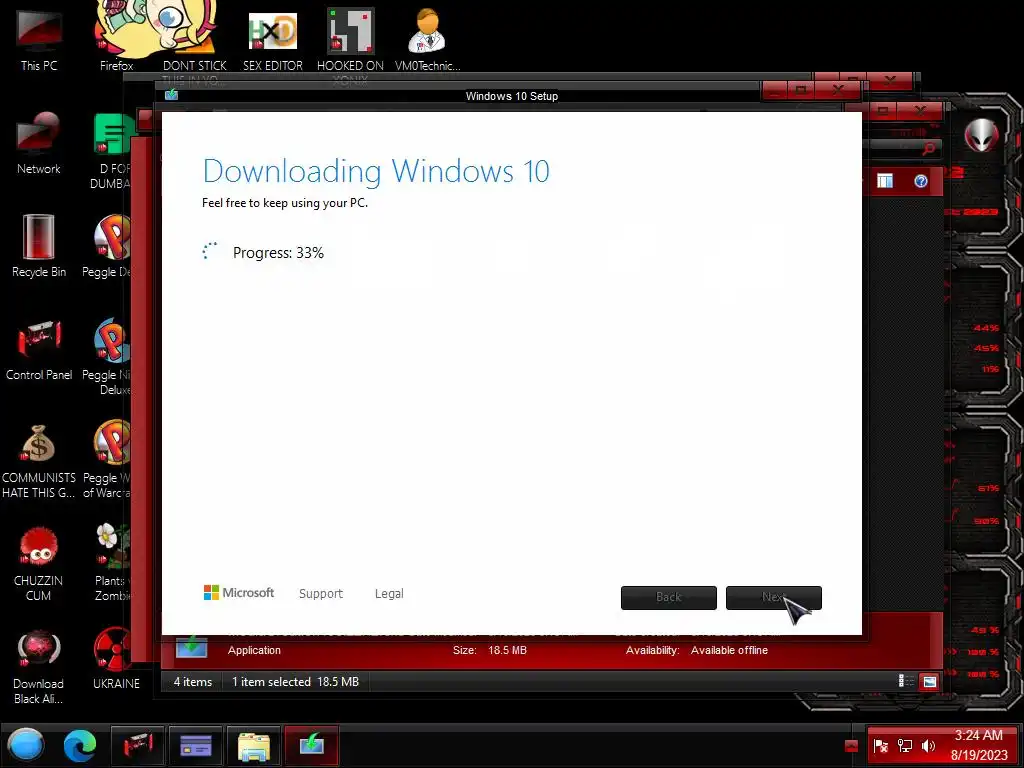Click the Start orb button
Viewport: 1024px width, 768px height.
[26, 745]
